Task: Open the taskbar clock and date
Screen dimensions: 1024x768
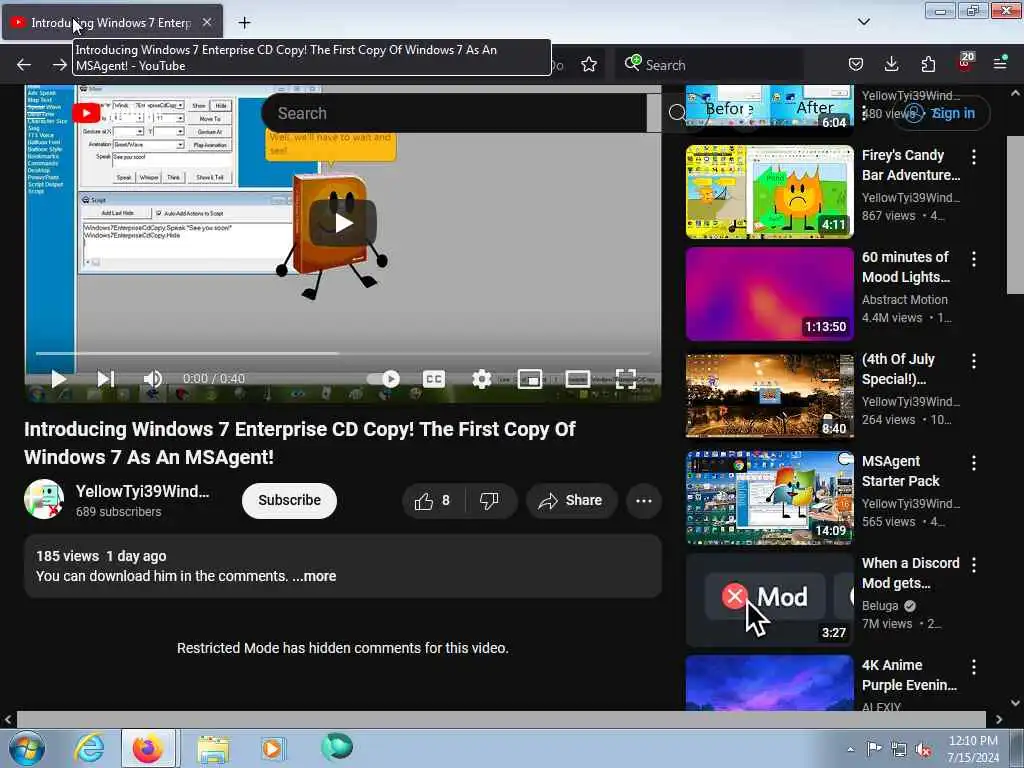Action: tap(973, 749)
